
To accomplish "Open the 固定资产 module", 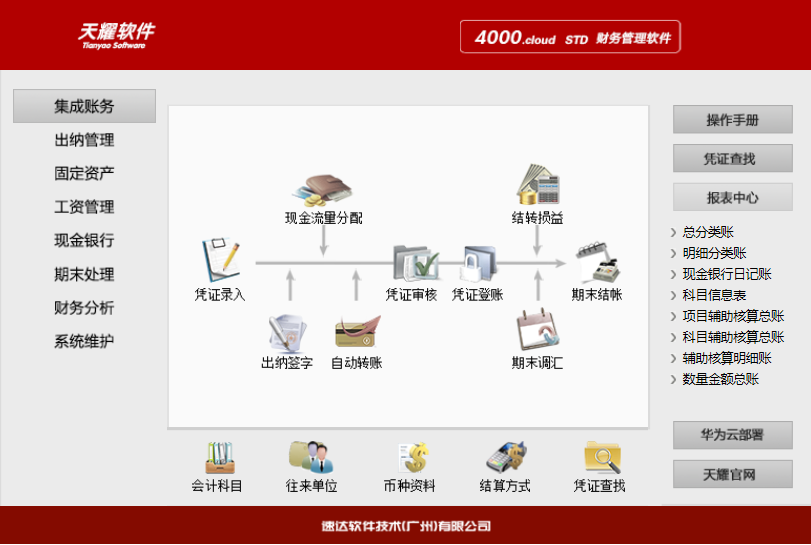I will pos(84,173).
